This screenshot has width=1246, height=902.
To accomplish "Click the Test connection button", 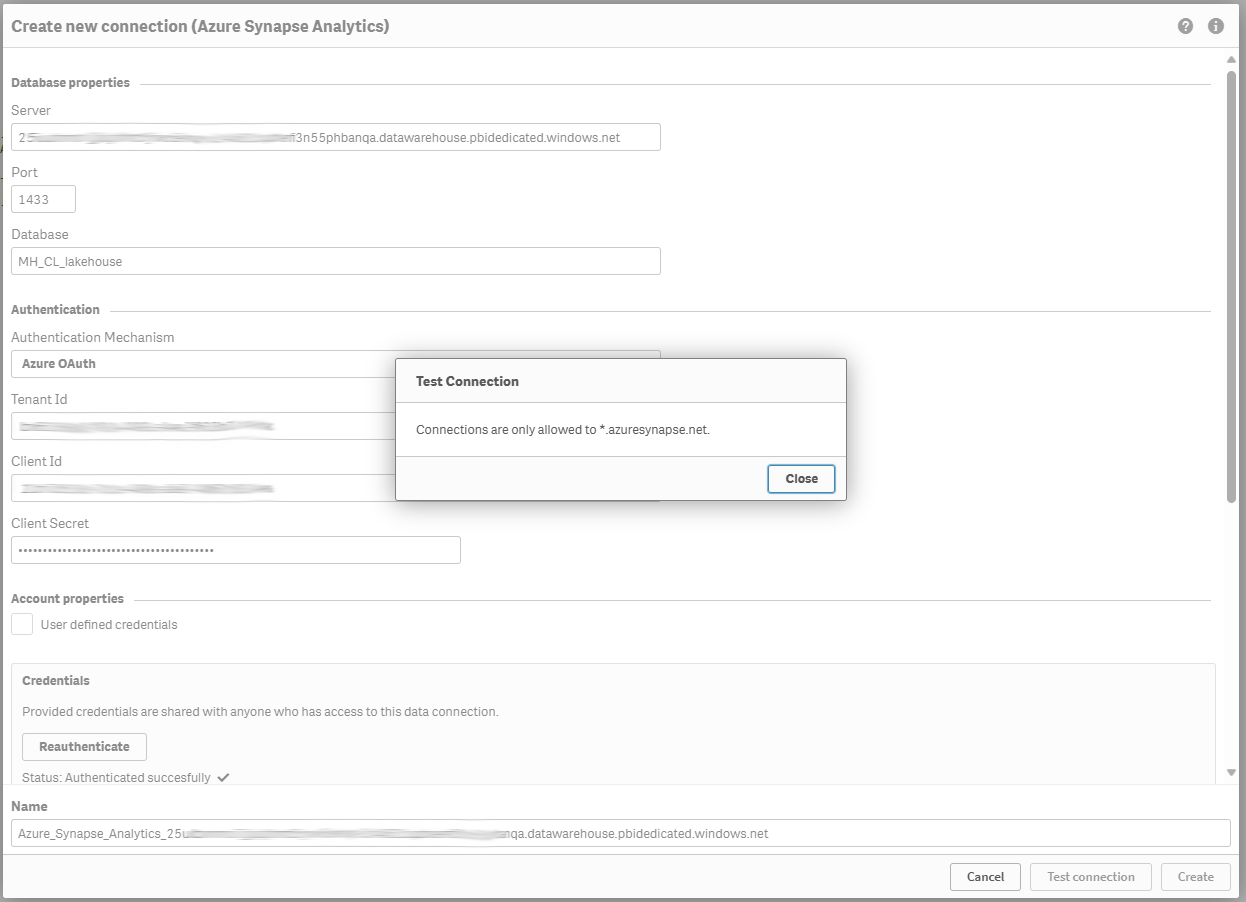I will [x=1090, y=877].
